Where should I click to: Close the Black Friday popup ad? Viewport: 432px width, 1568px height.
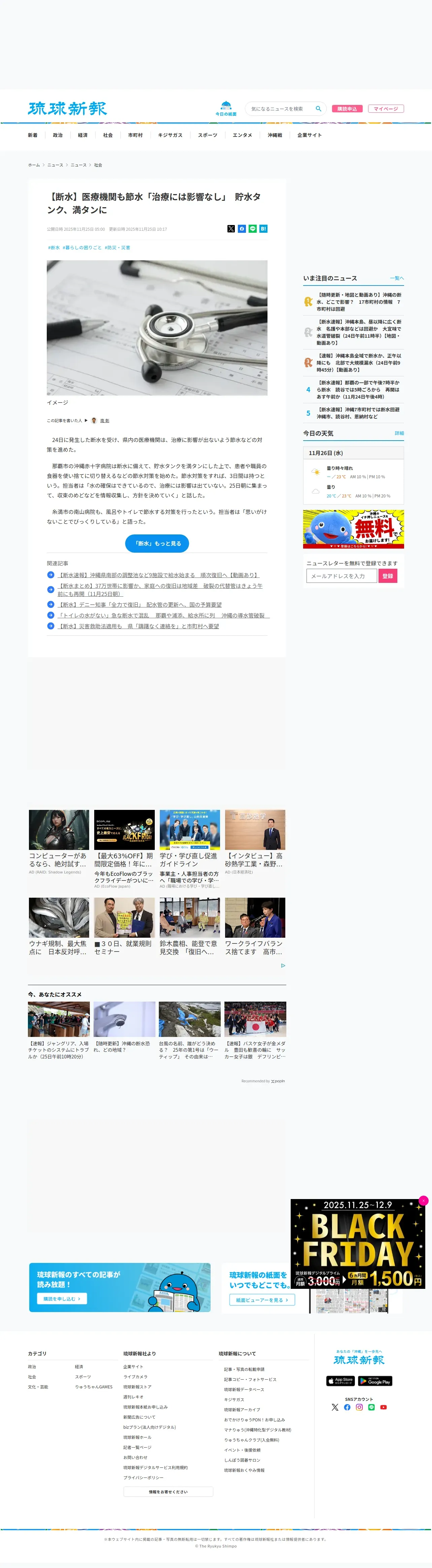(x=424, y=1200)
